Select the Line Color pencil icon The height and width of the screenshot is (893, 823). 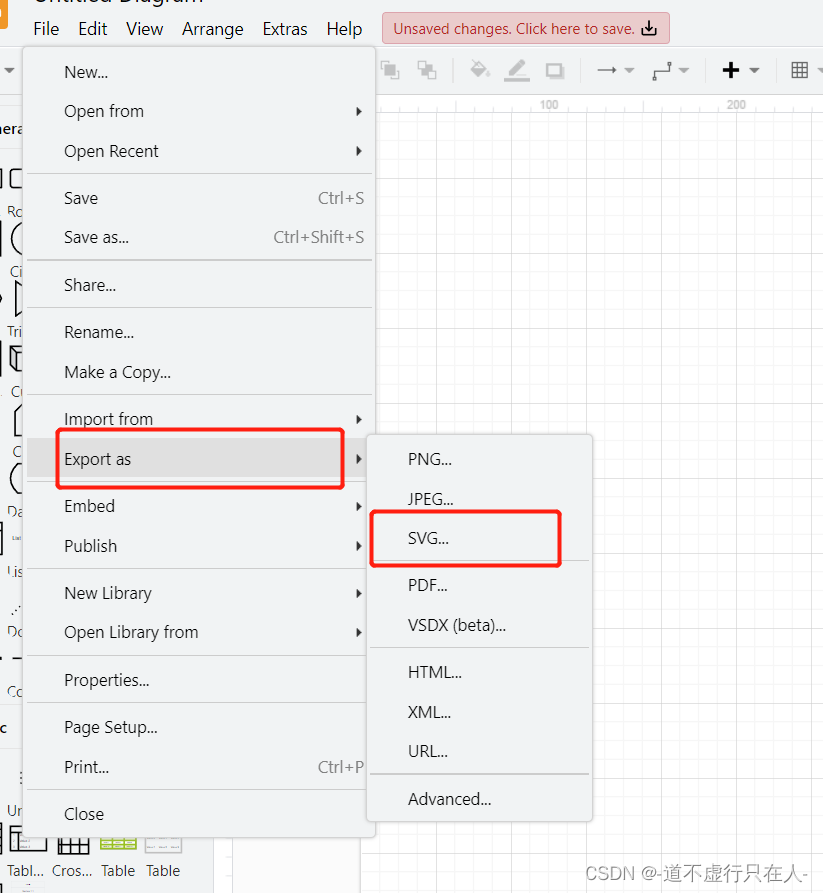(x=517, y=71)
